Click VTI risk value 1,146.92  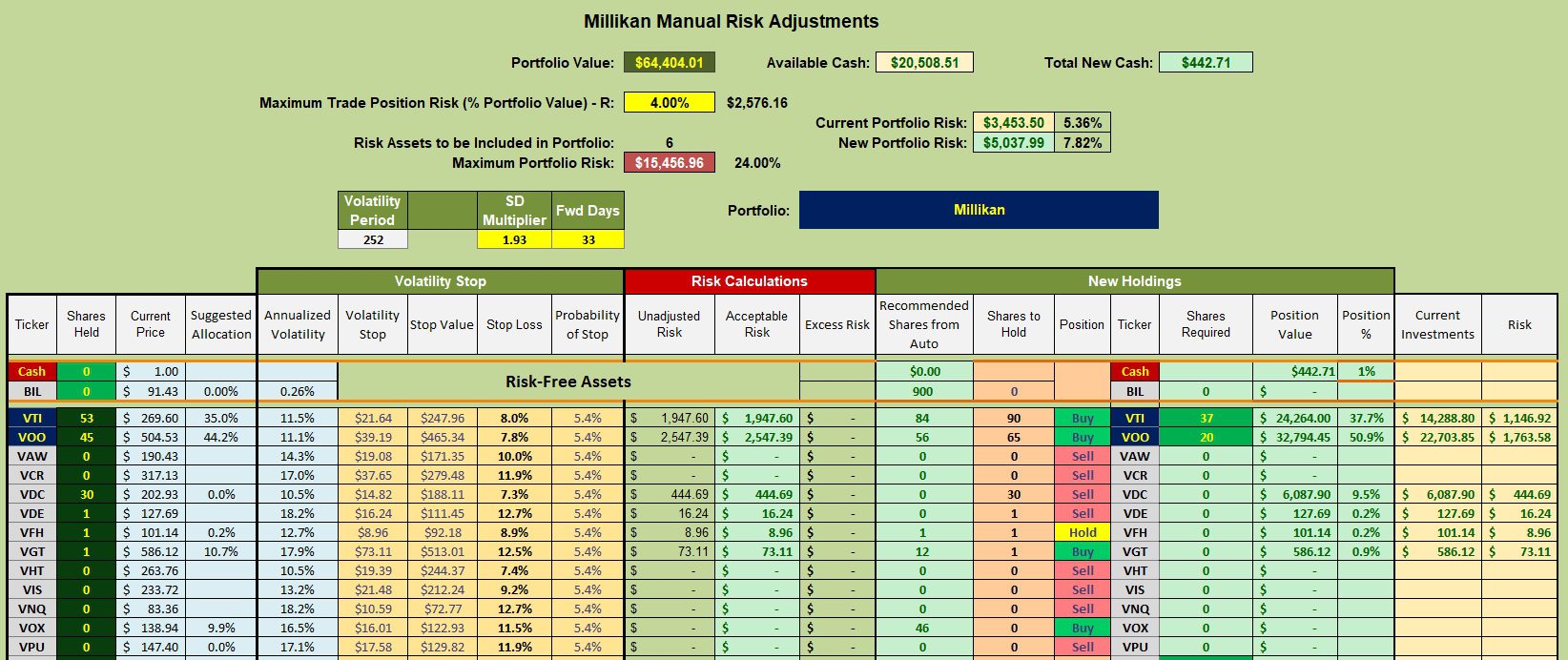pos(1519,418)
